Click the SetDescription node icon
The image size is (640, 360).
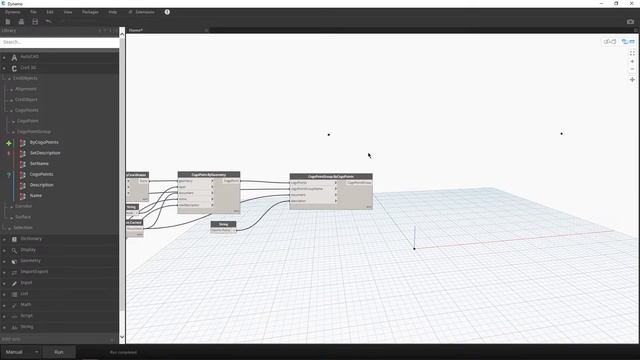[22, 153]
